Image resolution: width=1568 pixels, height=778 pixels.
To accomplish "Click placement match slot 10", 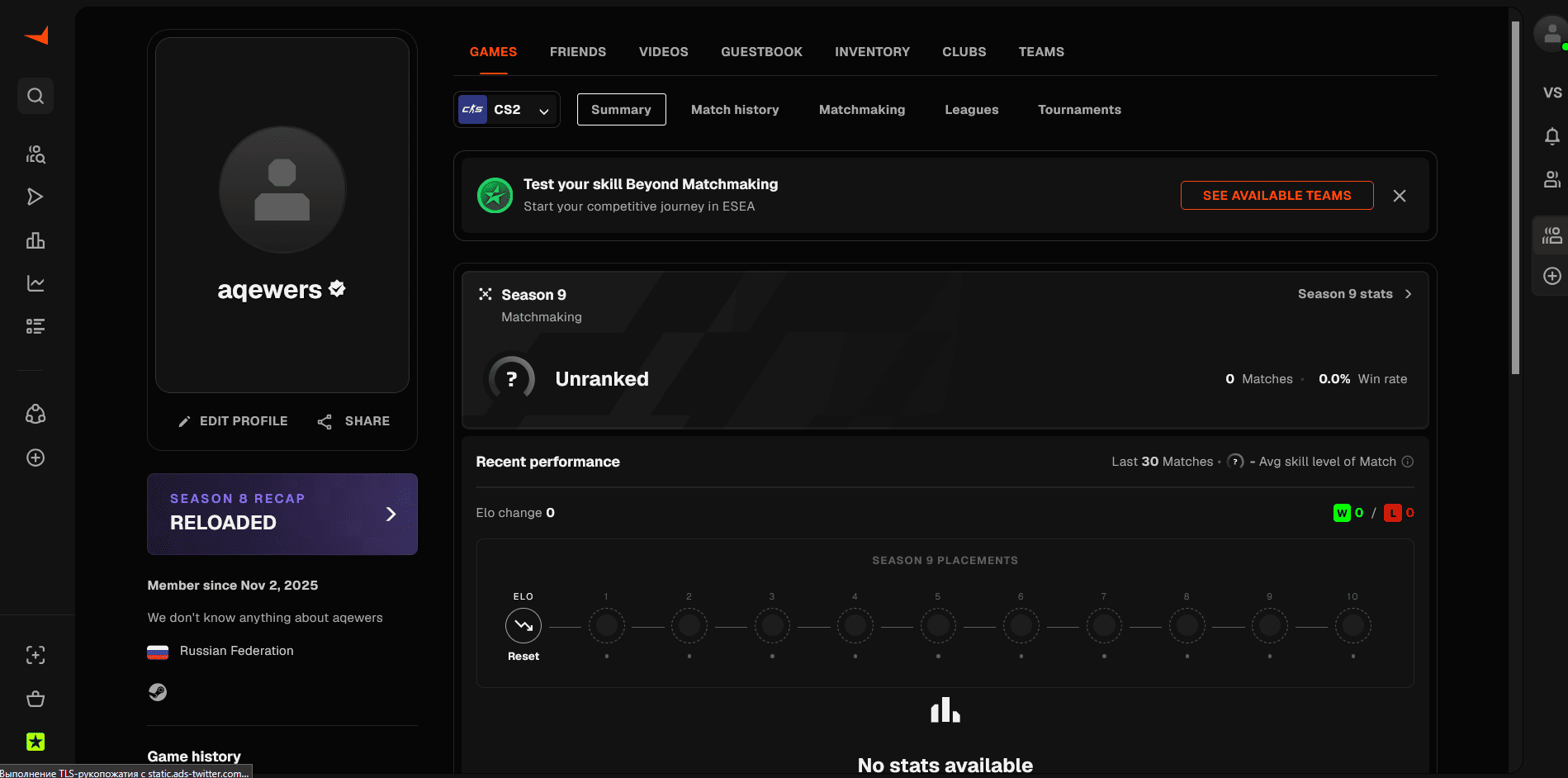I will 1353,626.
